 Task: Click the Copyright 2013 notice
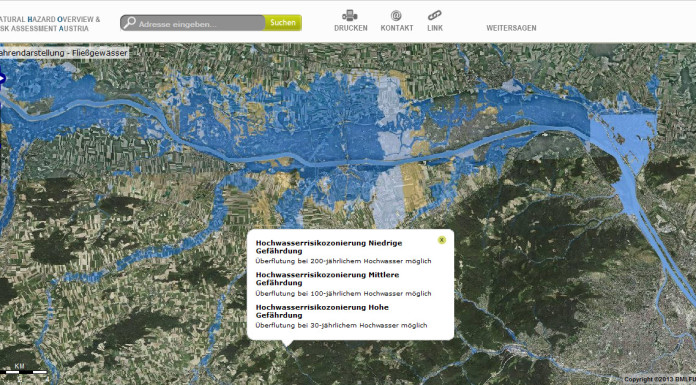(660, 379)
